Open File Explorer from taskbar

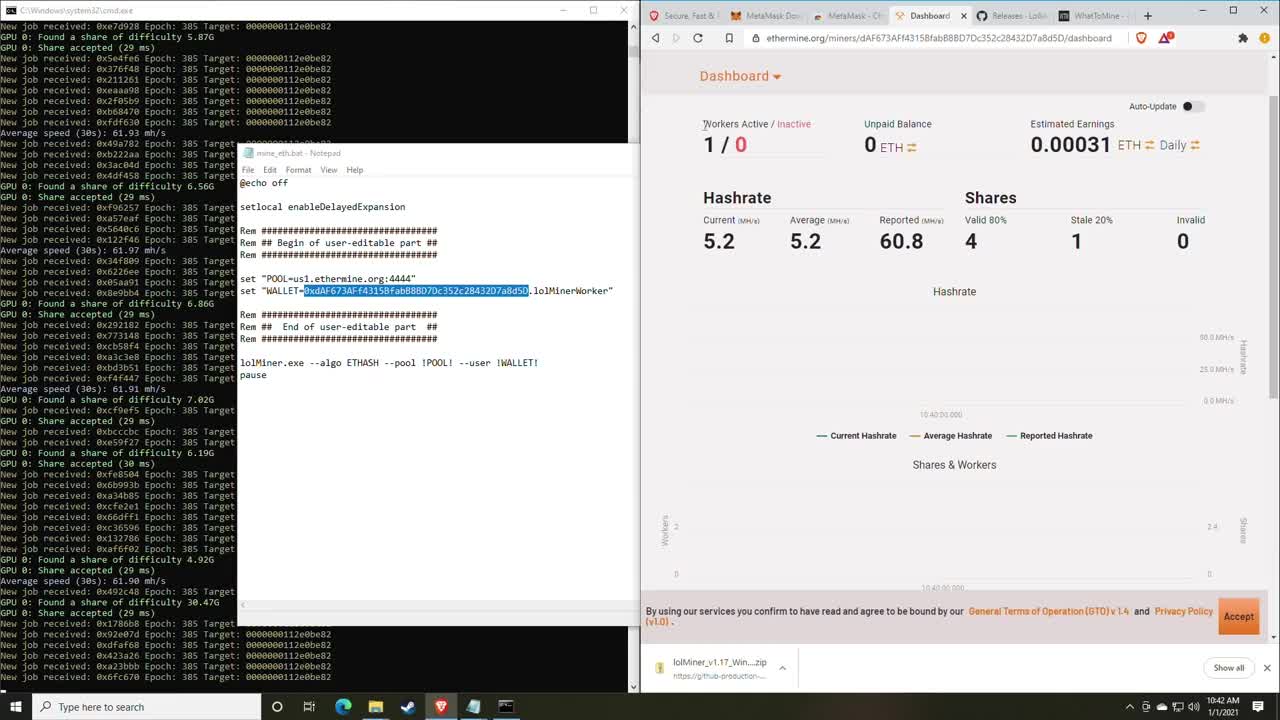pyautogui.click(x=376, y=707)
